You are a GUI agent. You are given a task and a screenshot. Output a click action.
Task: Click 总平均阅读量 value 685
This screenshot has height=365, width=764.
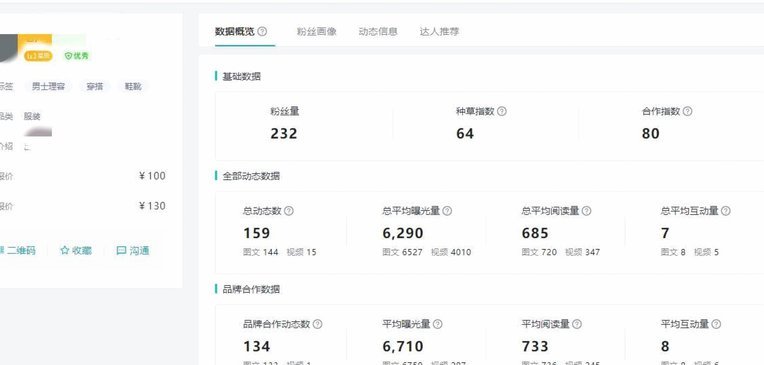(535, 233)
